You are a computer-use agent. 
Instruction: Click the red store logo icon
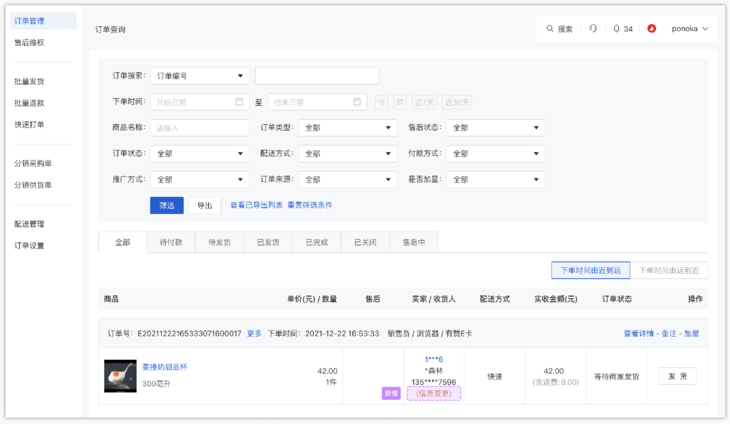[652, 29]
